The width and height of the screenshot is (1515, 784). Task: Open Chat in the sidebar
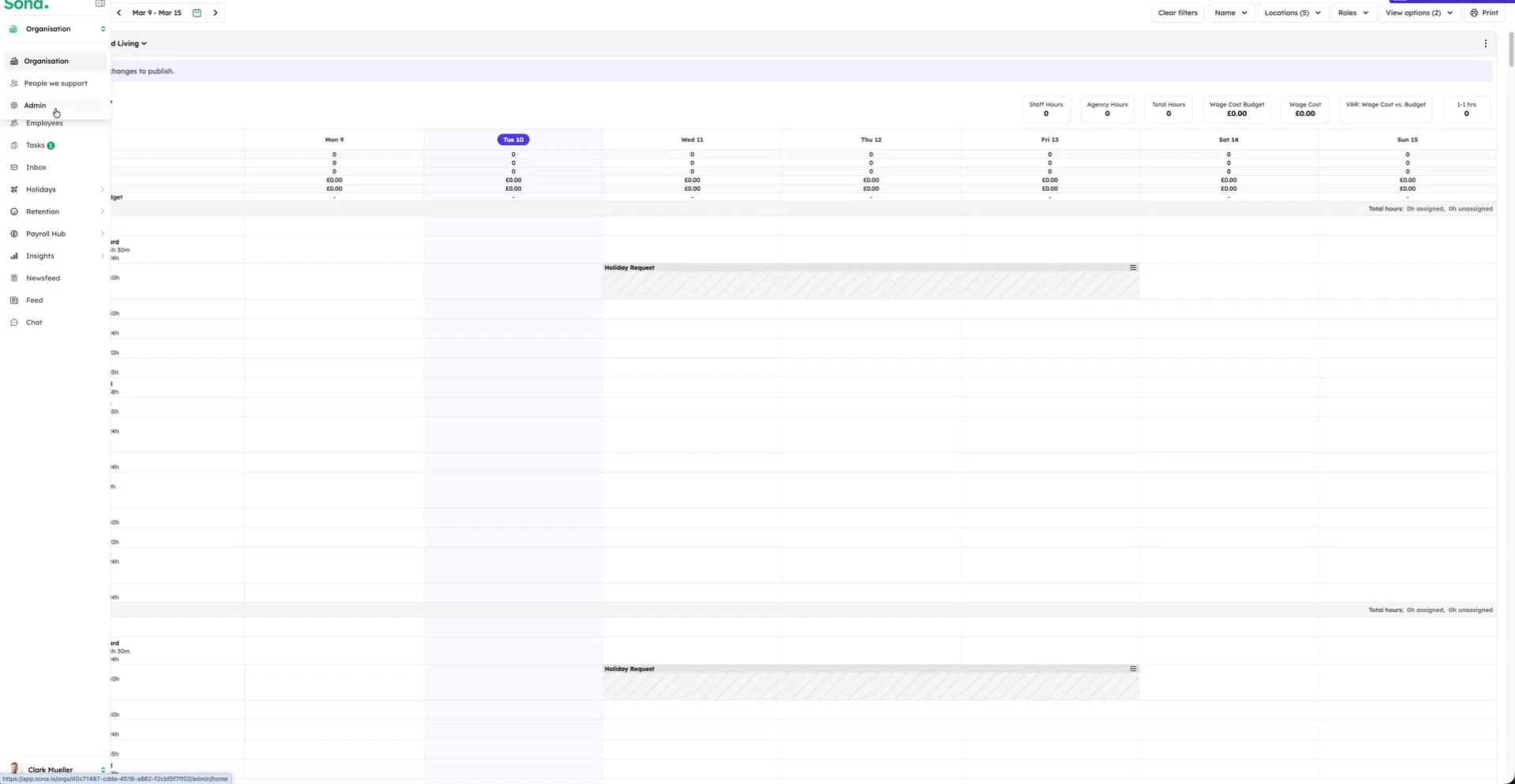tap(34, 322)
